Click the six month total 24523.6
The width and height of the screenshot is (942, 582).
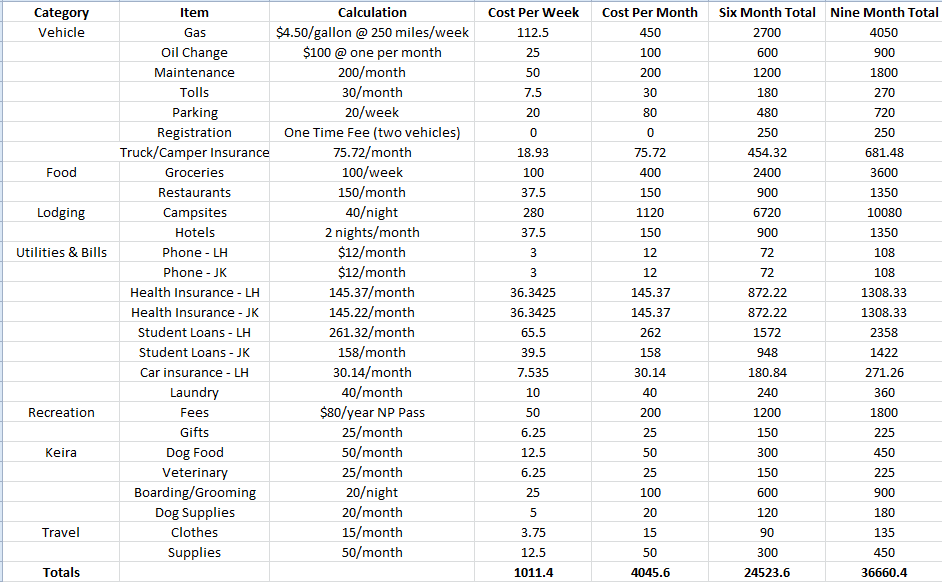click(767, 573)
